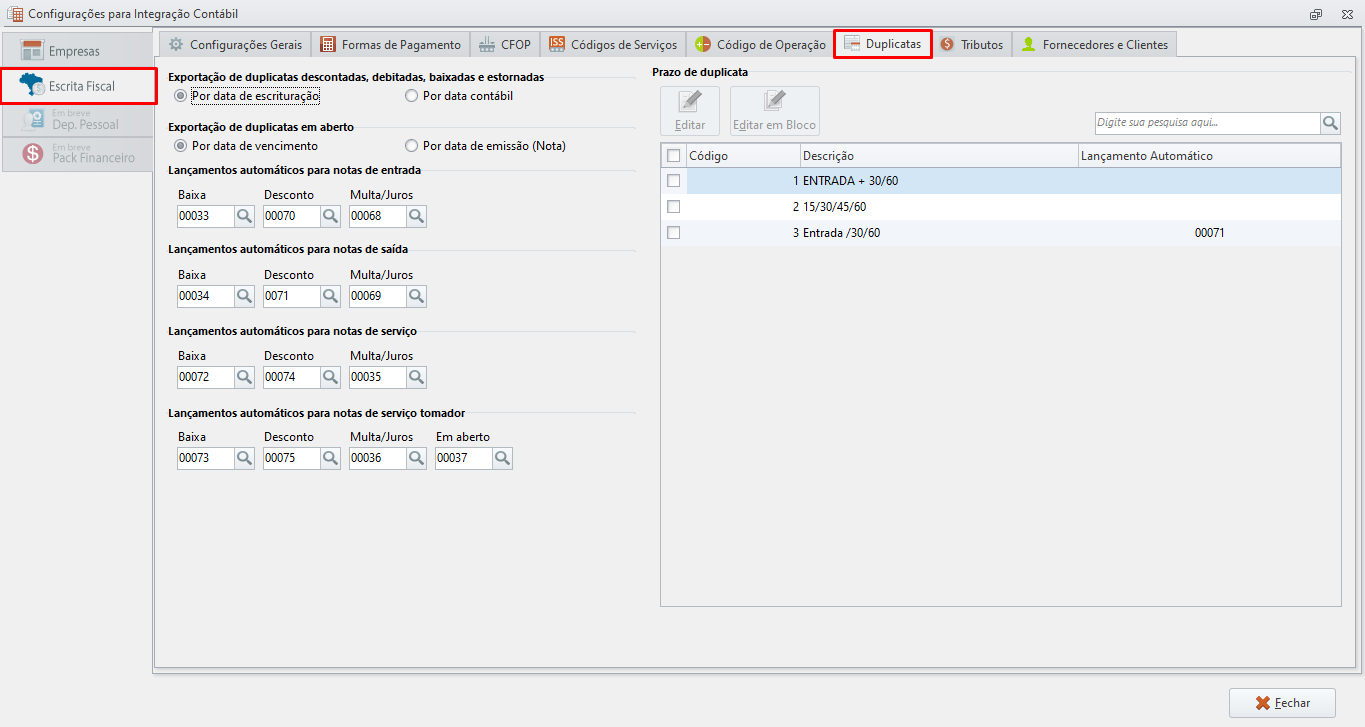Select Empresas in the left sidebar
The width and height of the screenshot is (1365, 727).
click(x=78, y=51)
